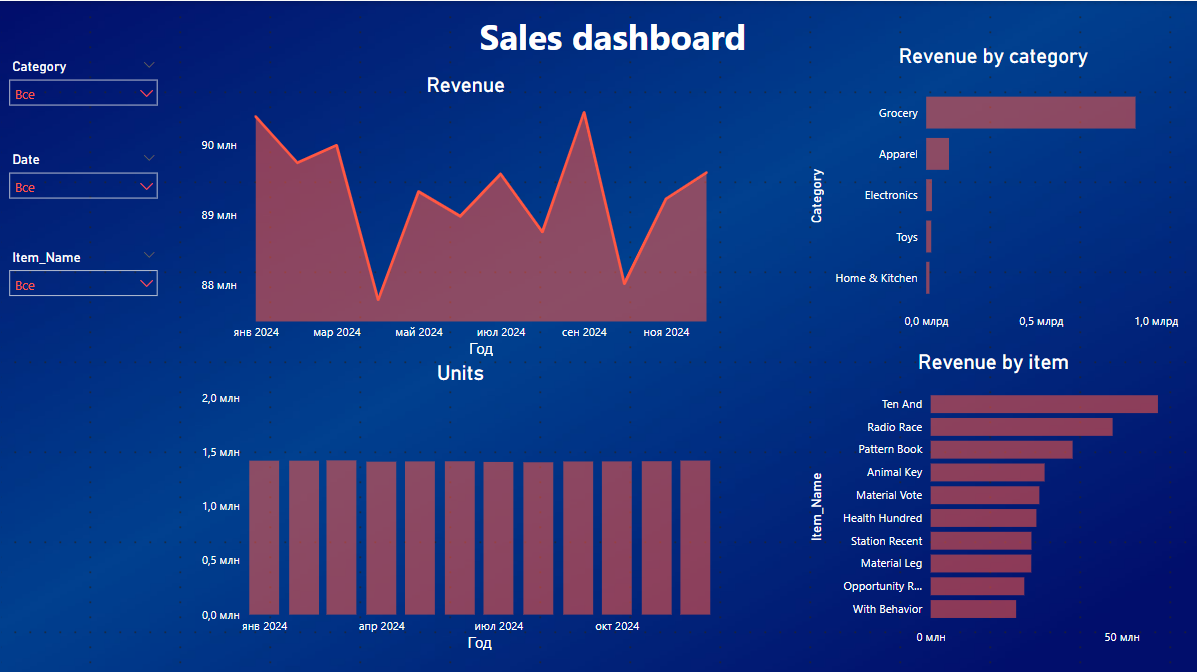Click the Station Recent item label
The height and width of the screenshot is (672, 1197).
pos(886,541)
